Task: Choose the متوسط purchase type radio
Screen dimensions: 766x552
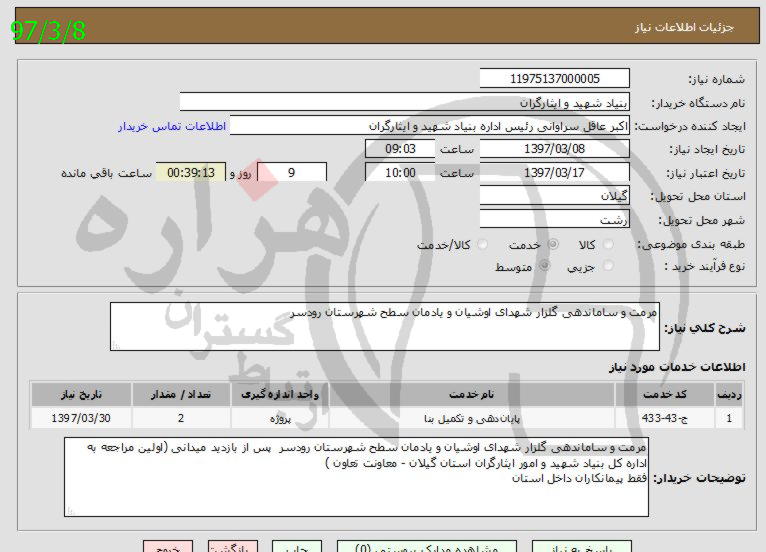Action: pos(544,266)
